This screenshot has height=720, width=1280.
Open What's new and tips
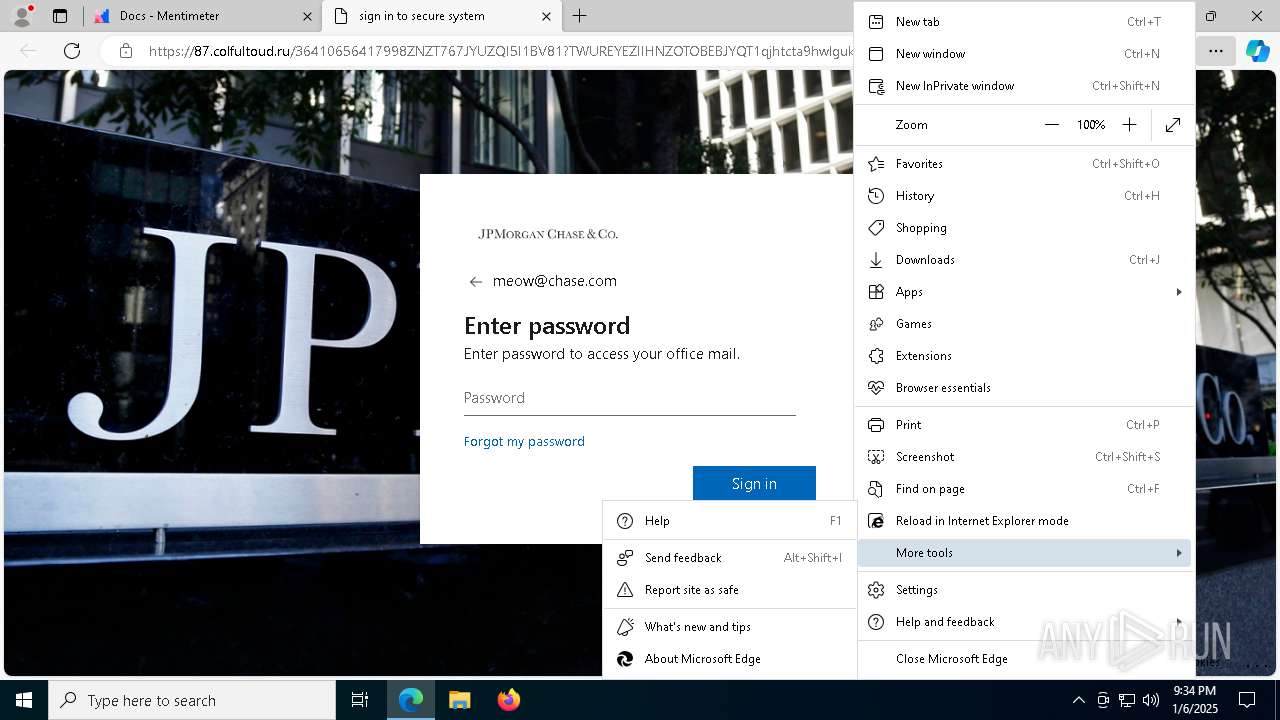click(730, 627)
